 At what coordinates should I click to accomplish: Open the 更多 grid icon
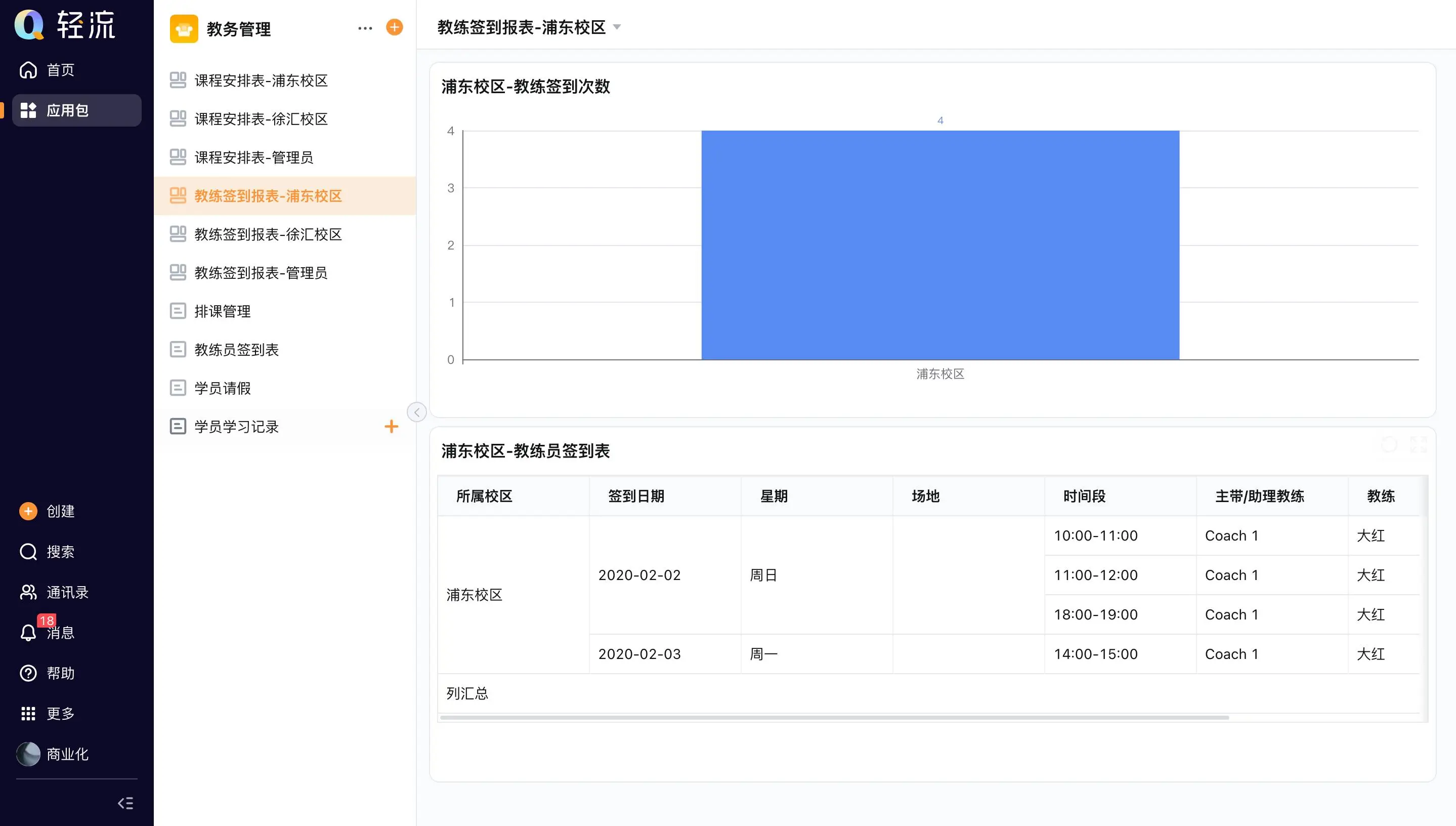(28, 714)
